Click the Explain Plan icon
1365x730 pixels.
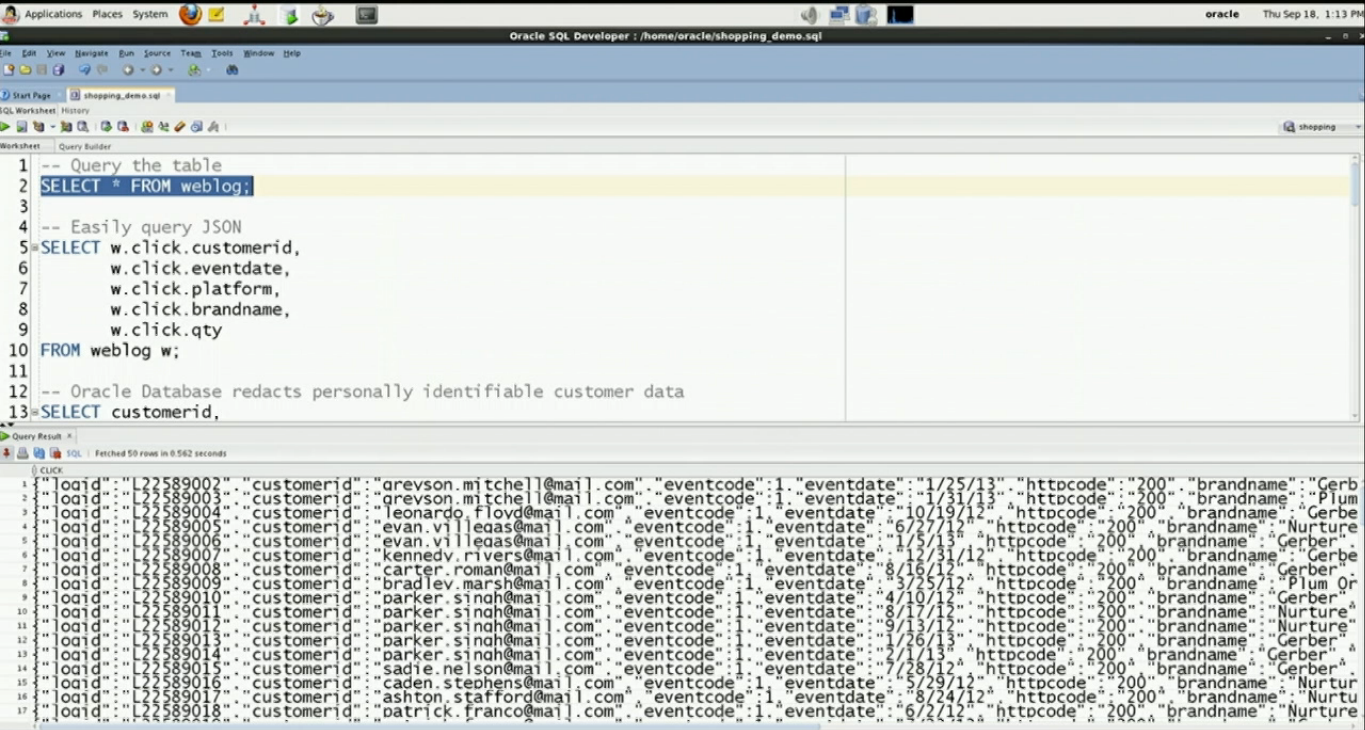click(x=38, y=126)
